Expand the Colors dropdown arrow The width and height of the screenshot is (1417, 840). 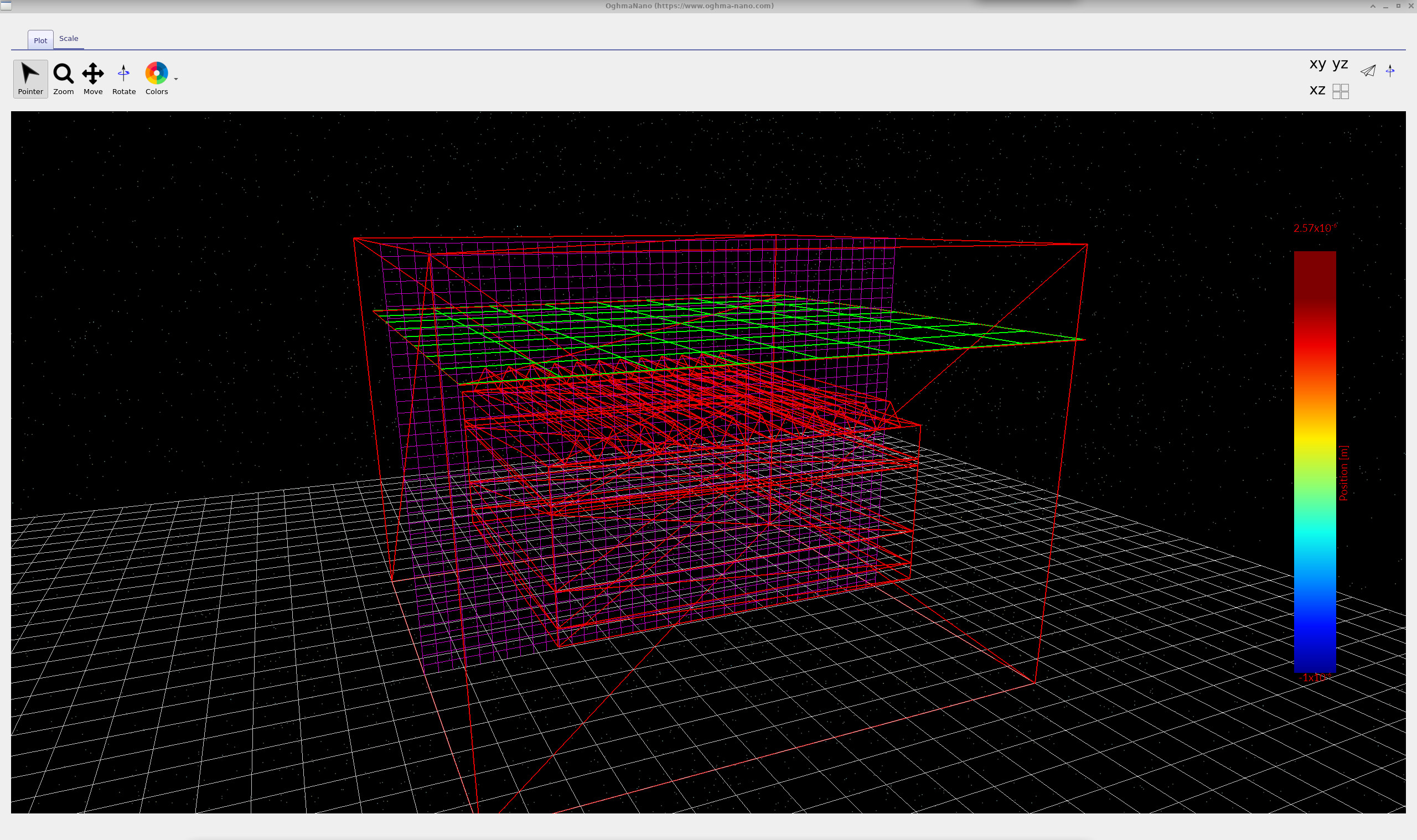point(176,79)
